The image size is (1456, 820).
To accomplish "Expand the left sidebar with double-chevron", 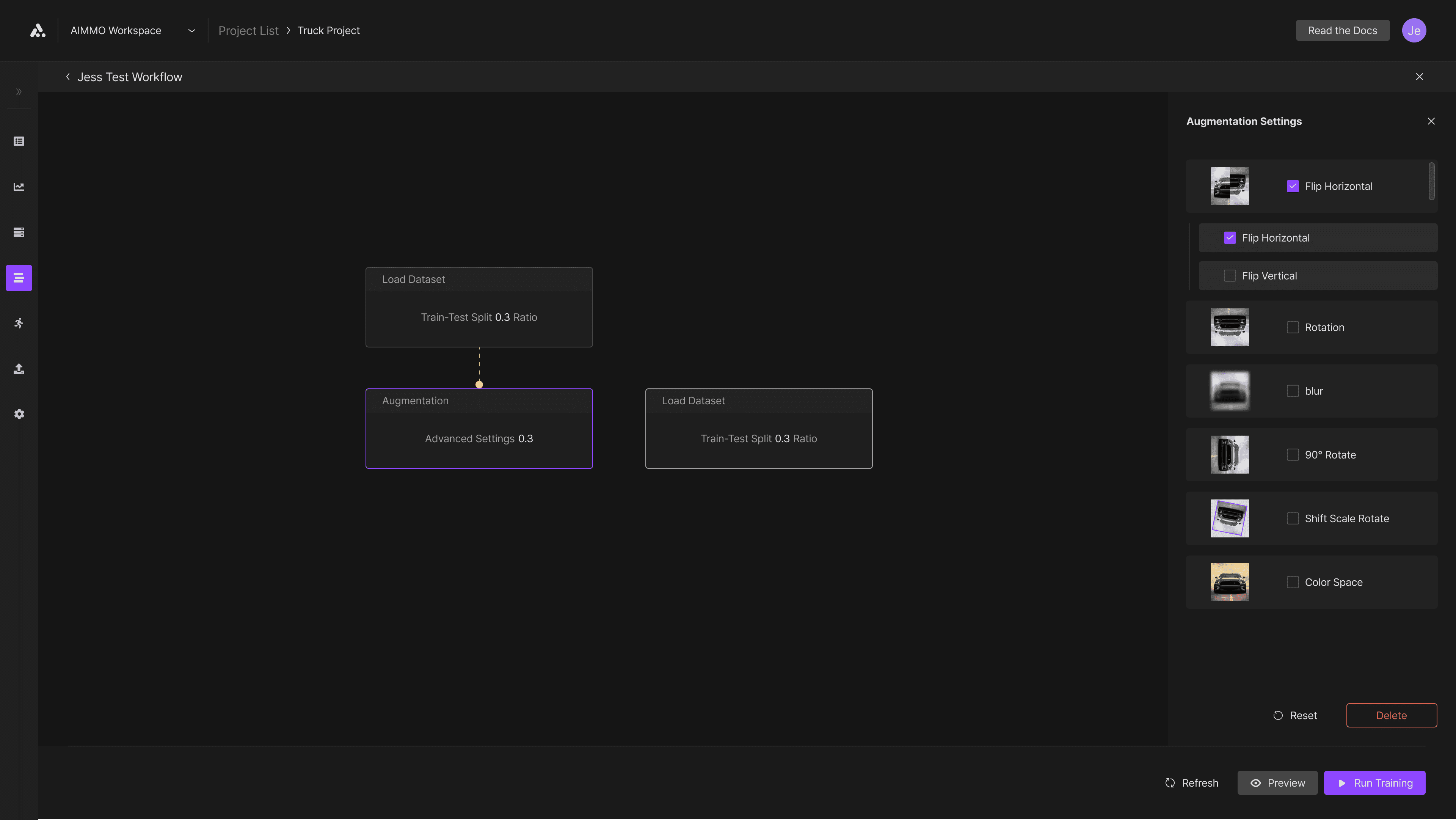I will tap(19, 92).
